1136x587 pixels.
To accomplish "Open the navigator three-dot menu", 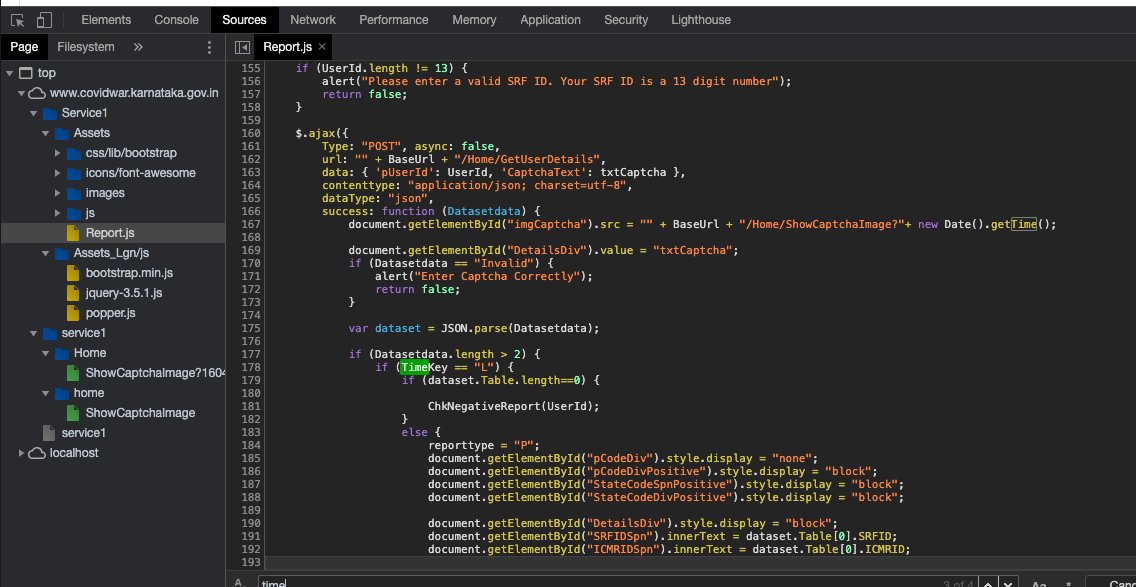I will (x=209, y=47).
